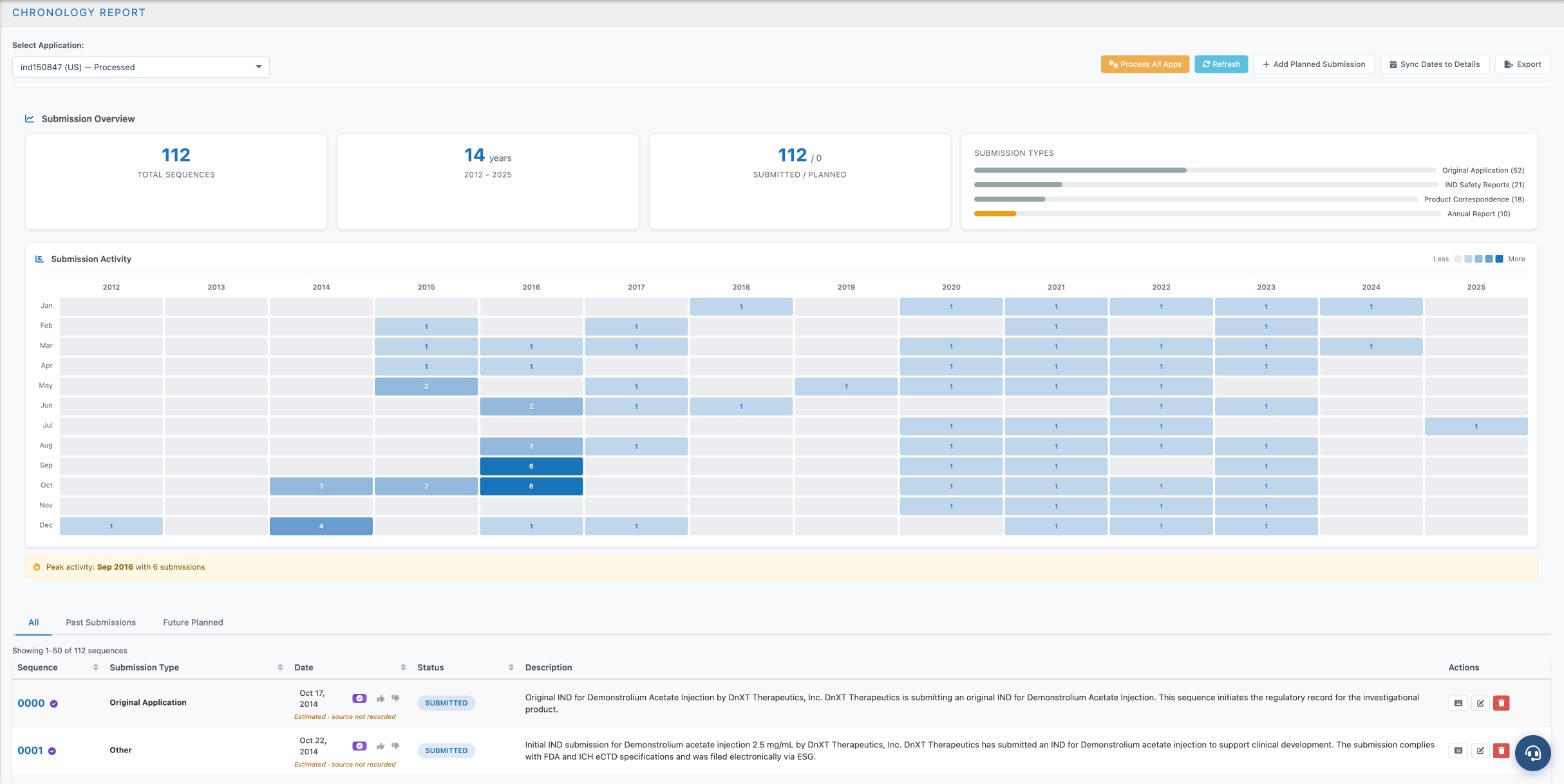Click the 112 Total Sequences card
The image size is (1564, 784).
tap(176, 181)
